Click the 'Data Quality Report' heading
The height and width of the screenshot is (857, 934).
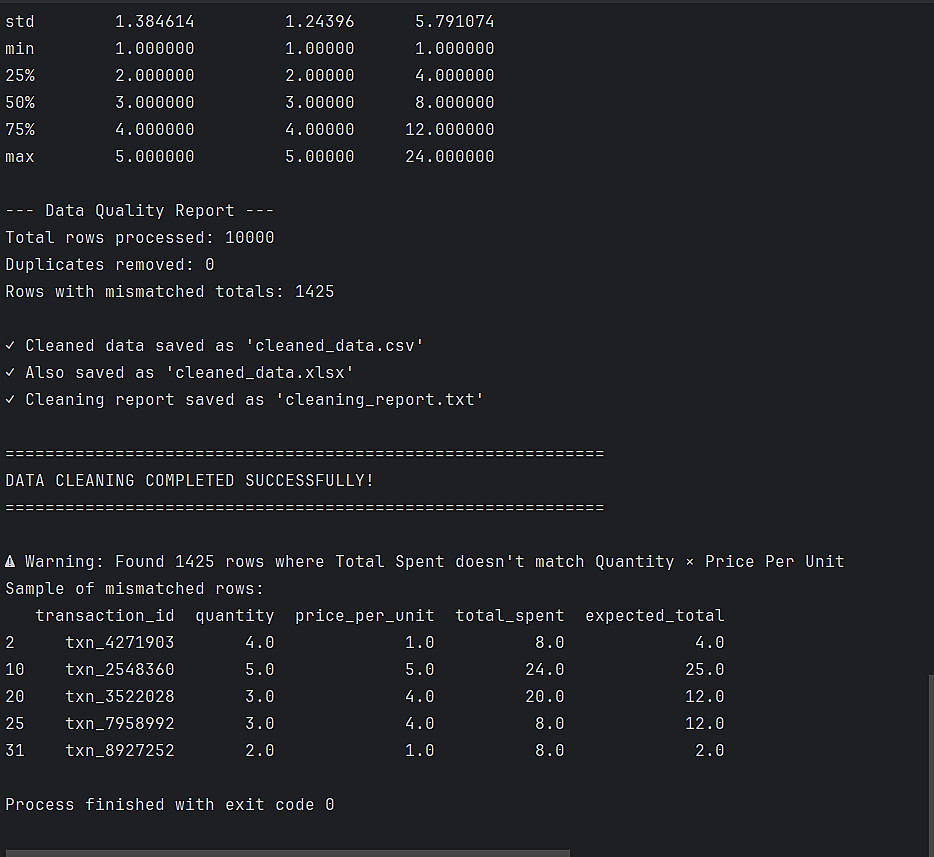click(x=140, y=210)
